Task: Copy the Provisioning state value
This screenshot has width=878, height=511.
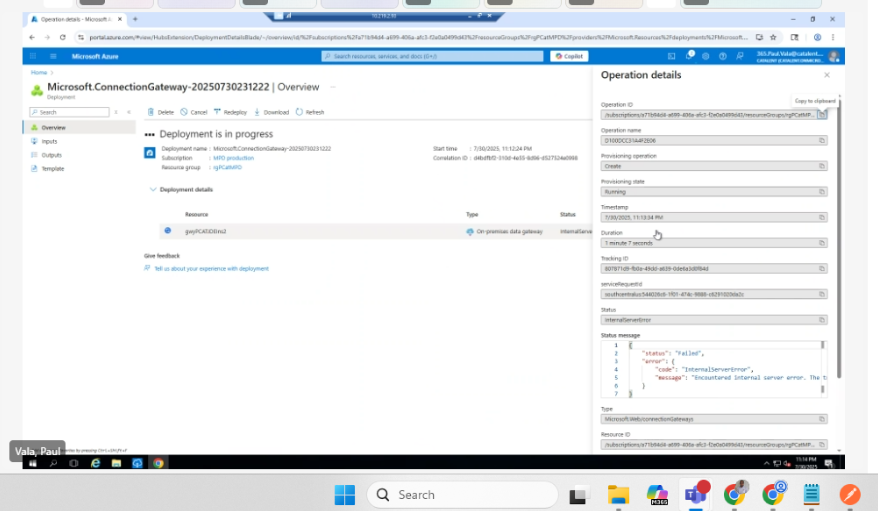Action: pyautogui.click(x=821, y=192)
